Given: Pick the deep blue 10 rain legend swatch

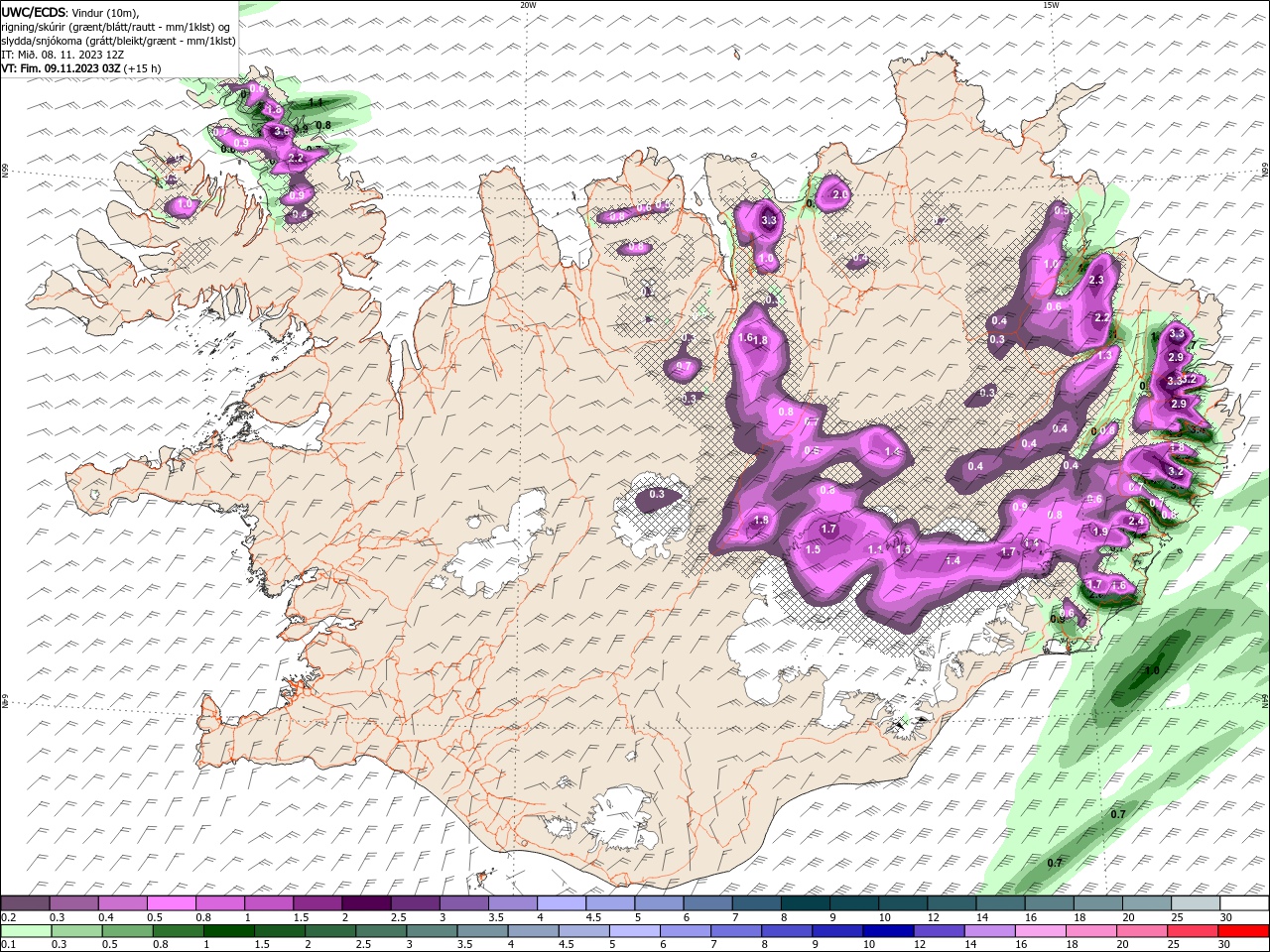Looking at the screenshot, I should click(x=887, y=931).
